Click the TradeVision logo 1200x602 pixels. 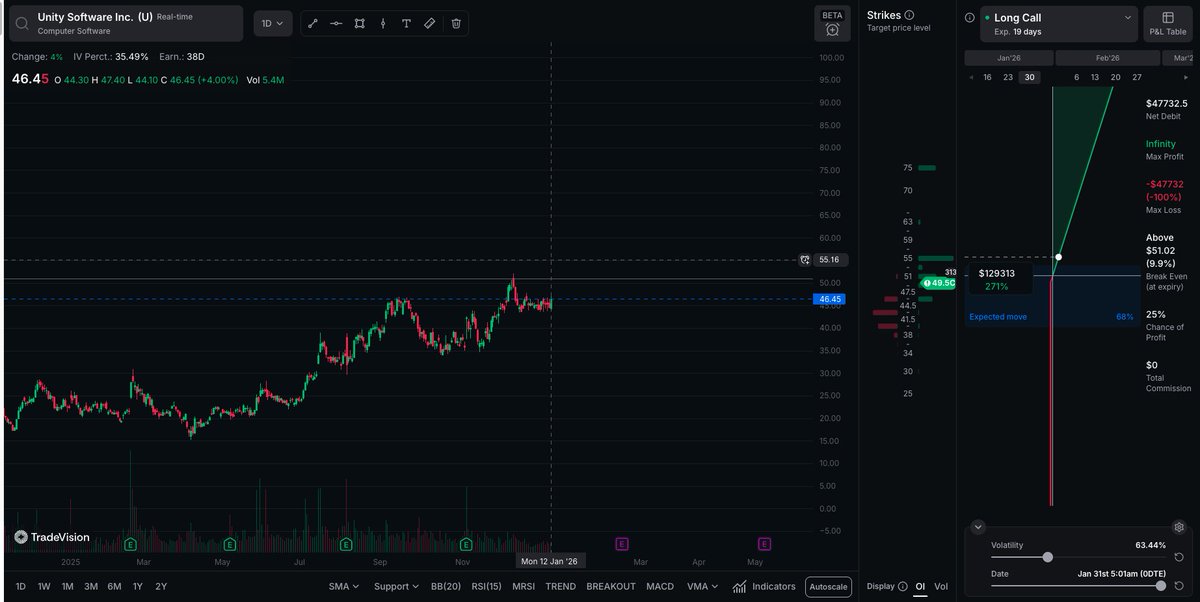pyautogui.click(x=52, y=537)
